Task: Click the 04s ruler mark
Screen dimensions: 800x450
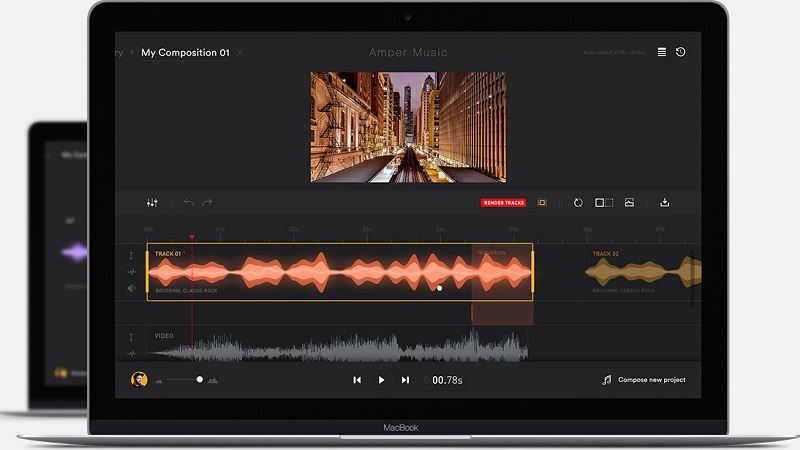Action: pos(440,230)
